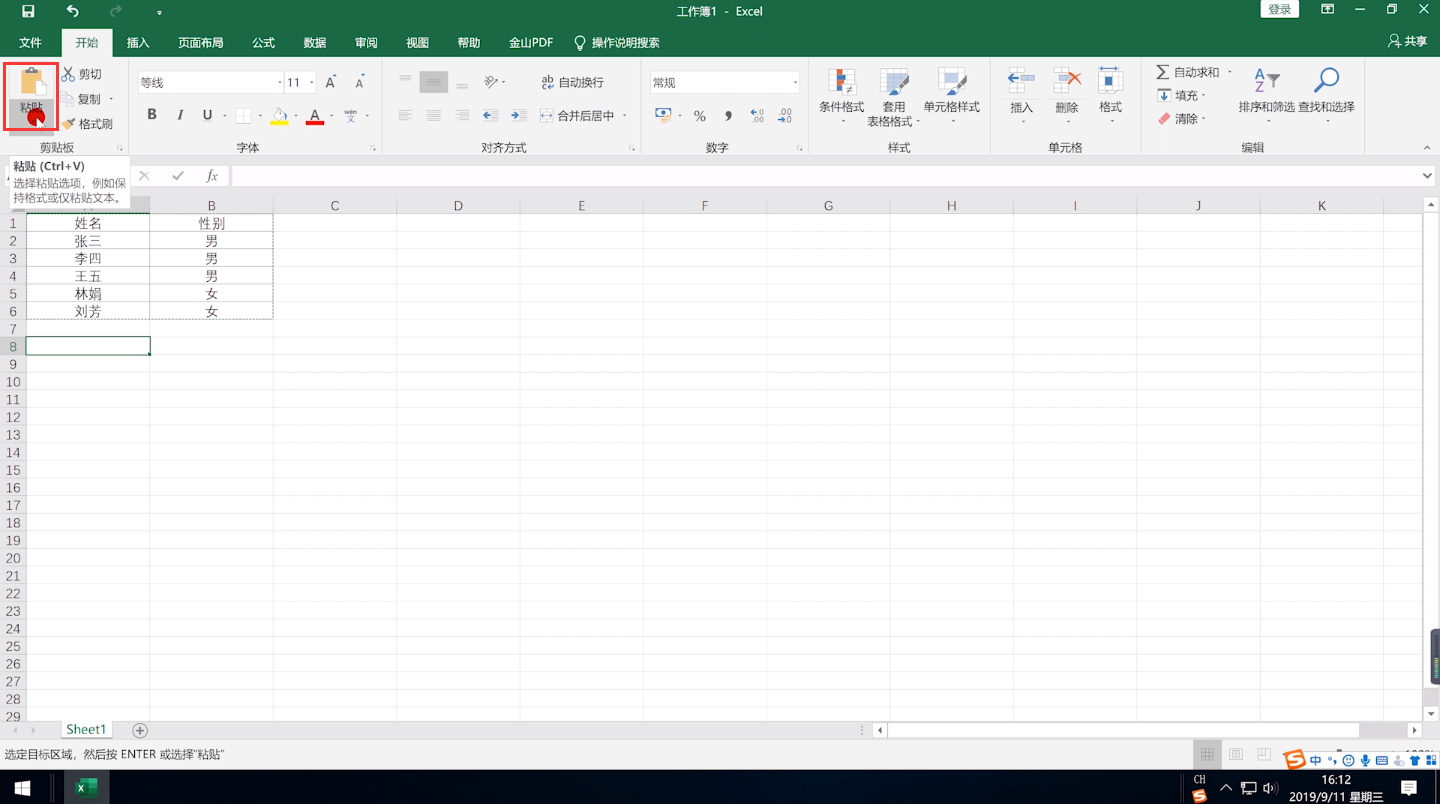Open Conditional Formatting (条件格式)
The height and width of the screenshot is (804, 1440).
(842, 96)
